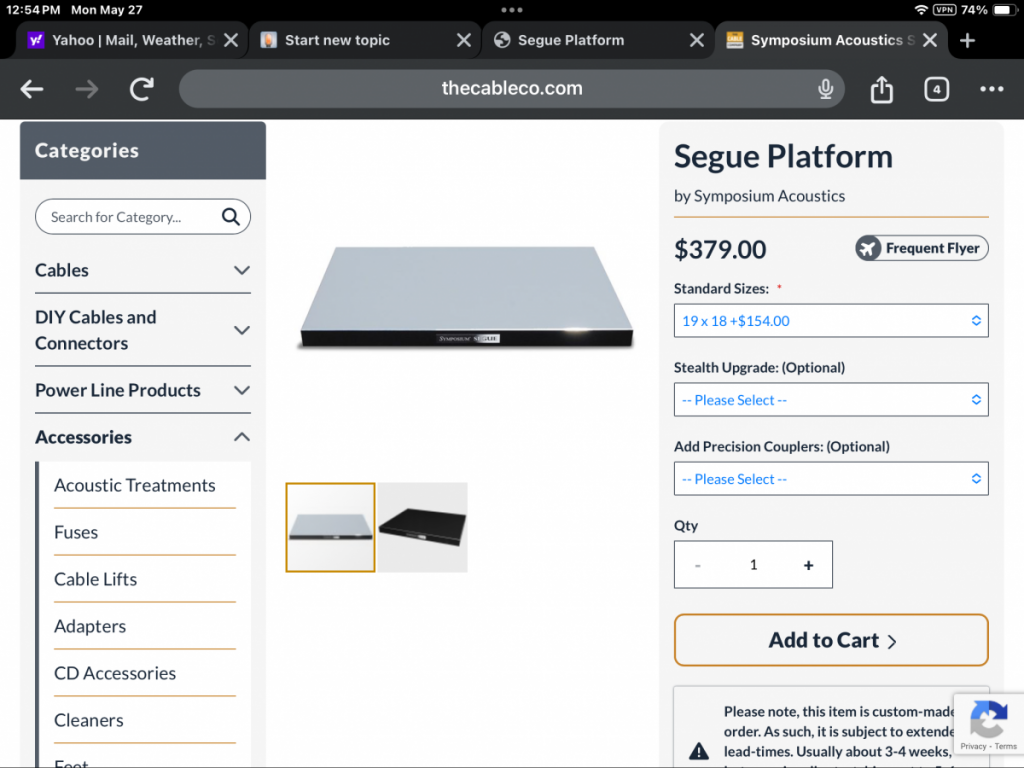Viewport: 1024px width, 768px height.
Task: Show all open tabs counter
Action: 936,89
